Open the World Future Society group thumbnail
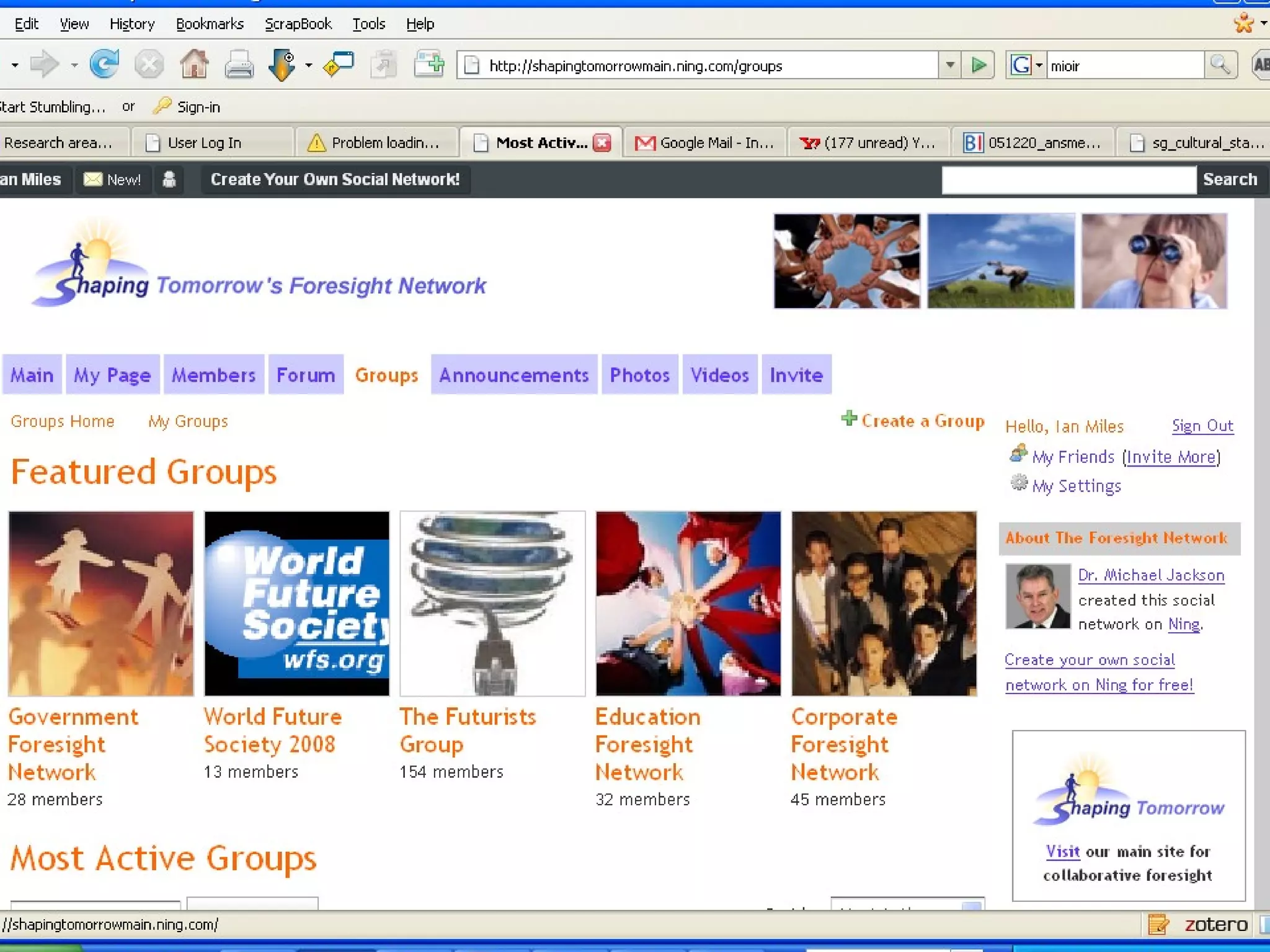The width and height of the screenshot is (1270, 952). pos(297,604)
